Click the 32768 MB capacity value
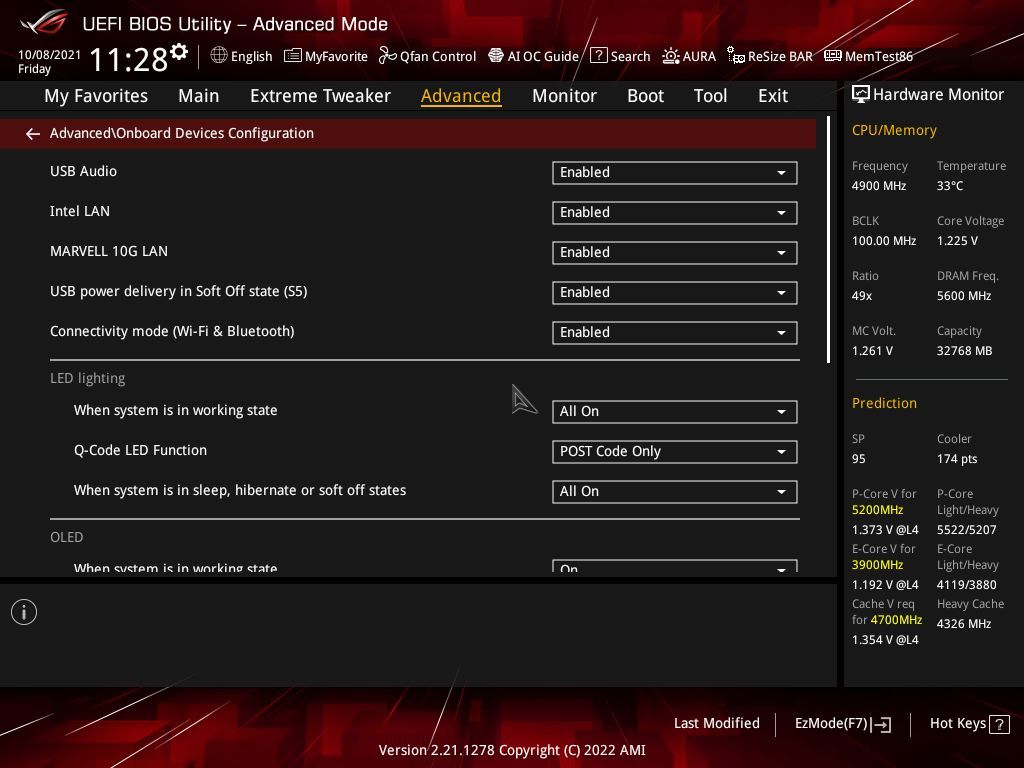Screen dimensions: 1024x768 (965, 351)
